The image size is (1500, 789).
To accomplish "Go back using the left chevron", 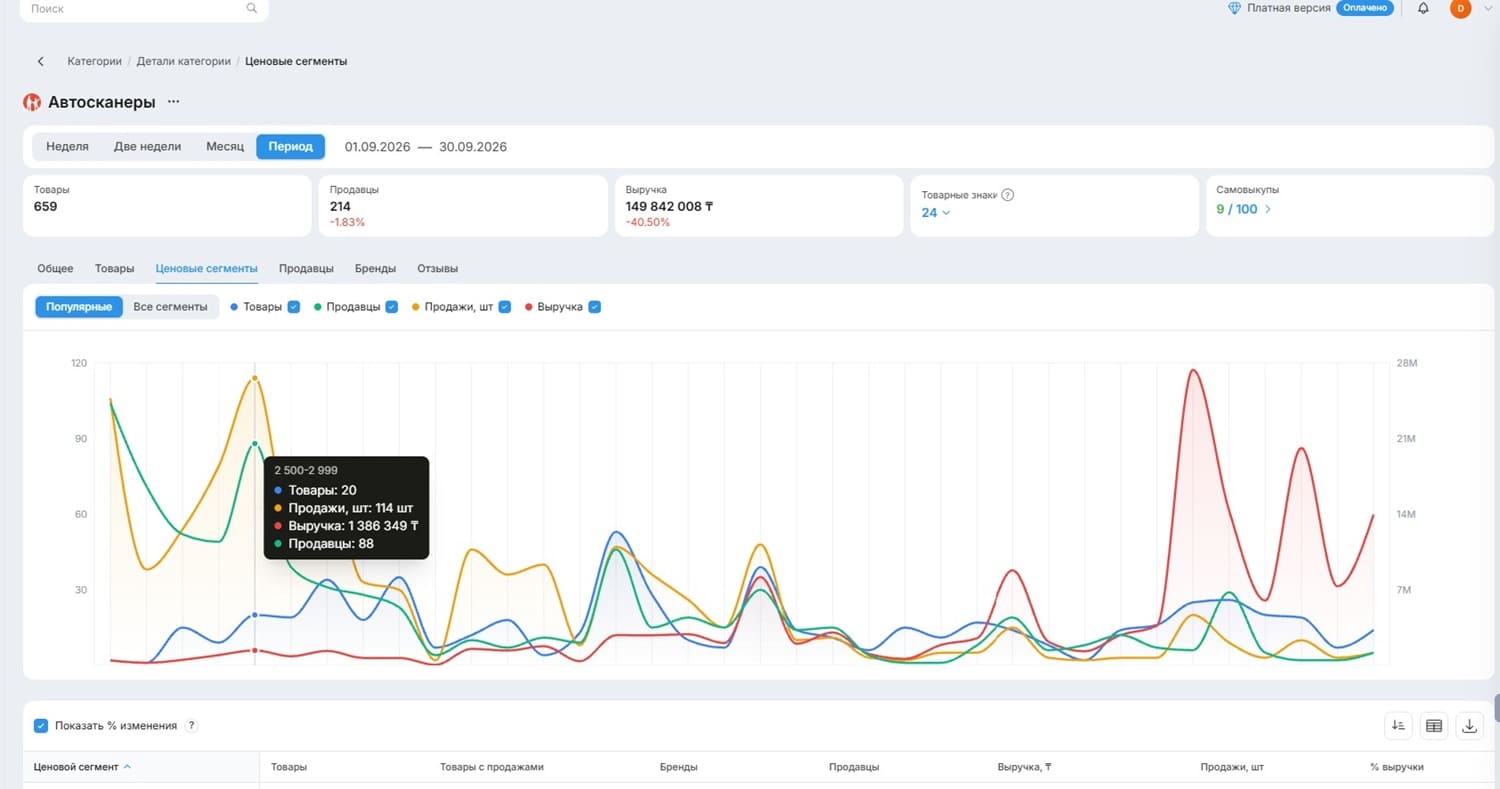I will [x=41, y=61].
